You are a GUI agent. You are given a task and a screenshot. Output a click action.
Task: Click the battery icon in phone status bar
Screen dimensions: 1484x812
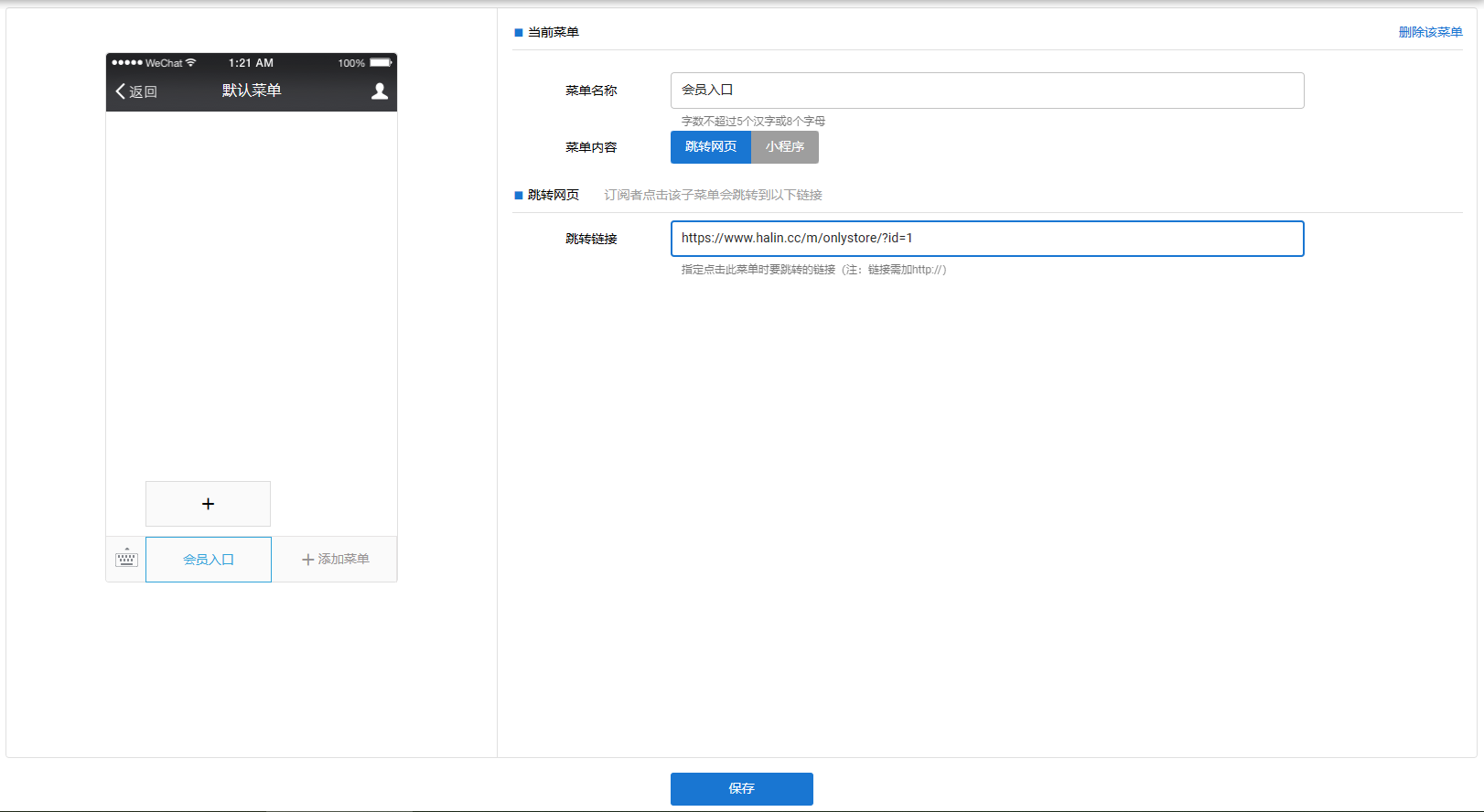(x=381, y=63)
